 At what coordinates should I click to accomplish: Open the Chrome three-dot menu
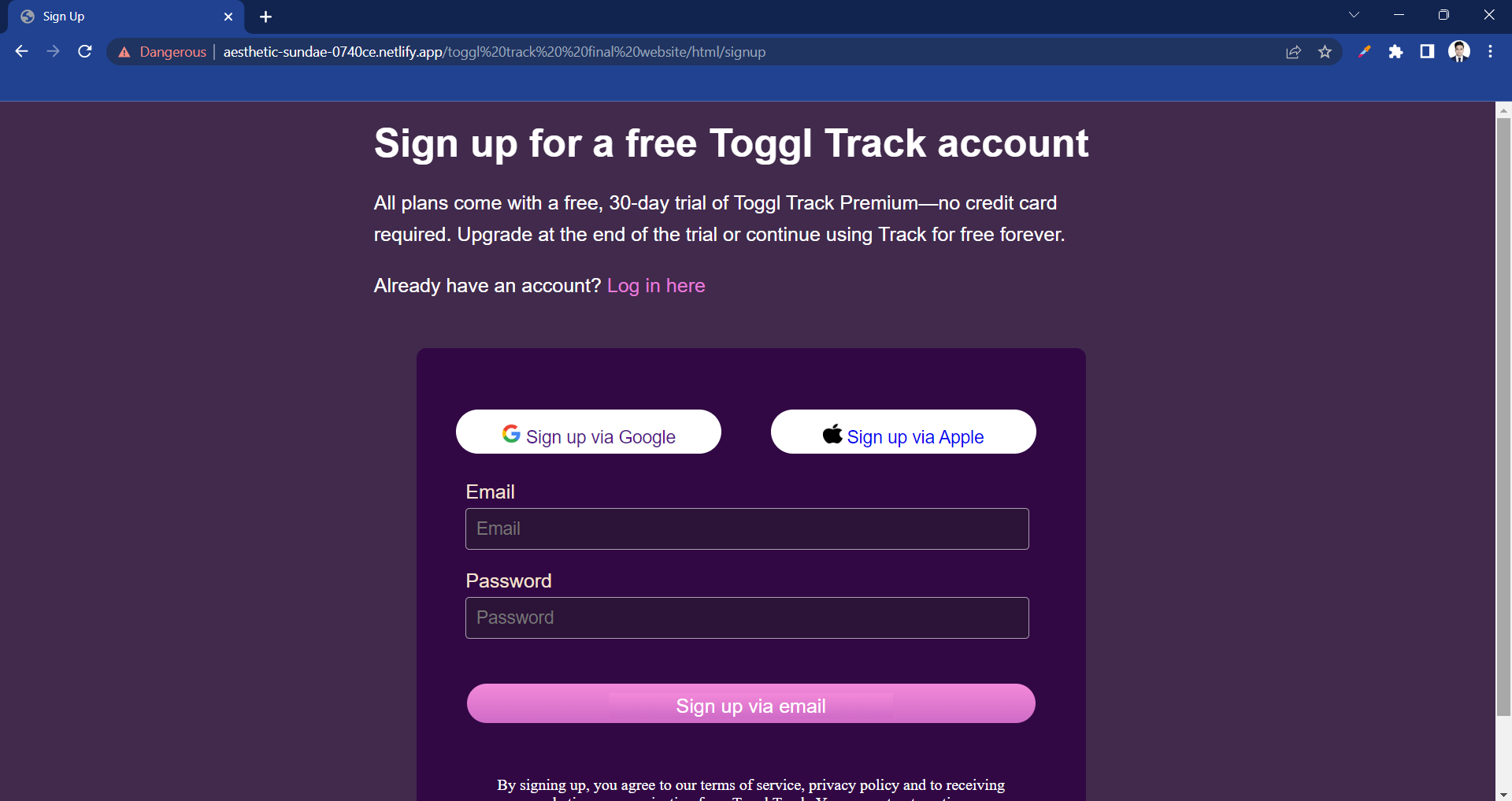coord(1490,52)
